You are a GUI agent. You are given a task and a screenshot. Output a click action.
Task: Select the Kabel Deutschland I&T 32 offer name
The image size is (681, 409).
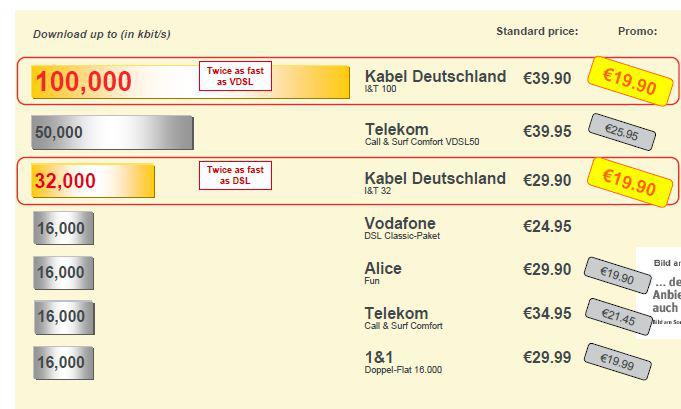[x=435, y=181]
